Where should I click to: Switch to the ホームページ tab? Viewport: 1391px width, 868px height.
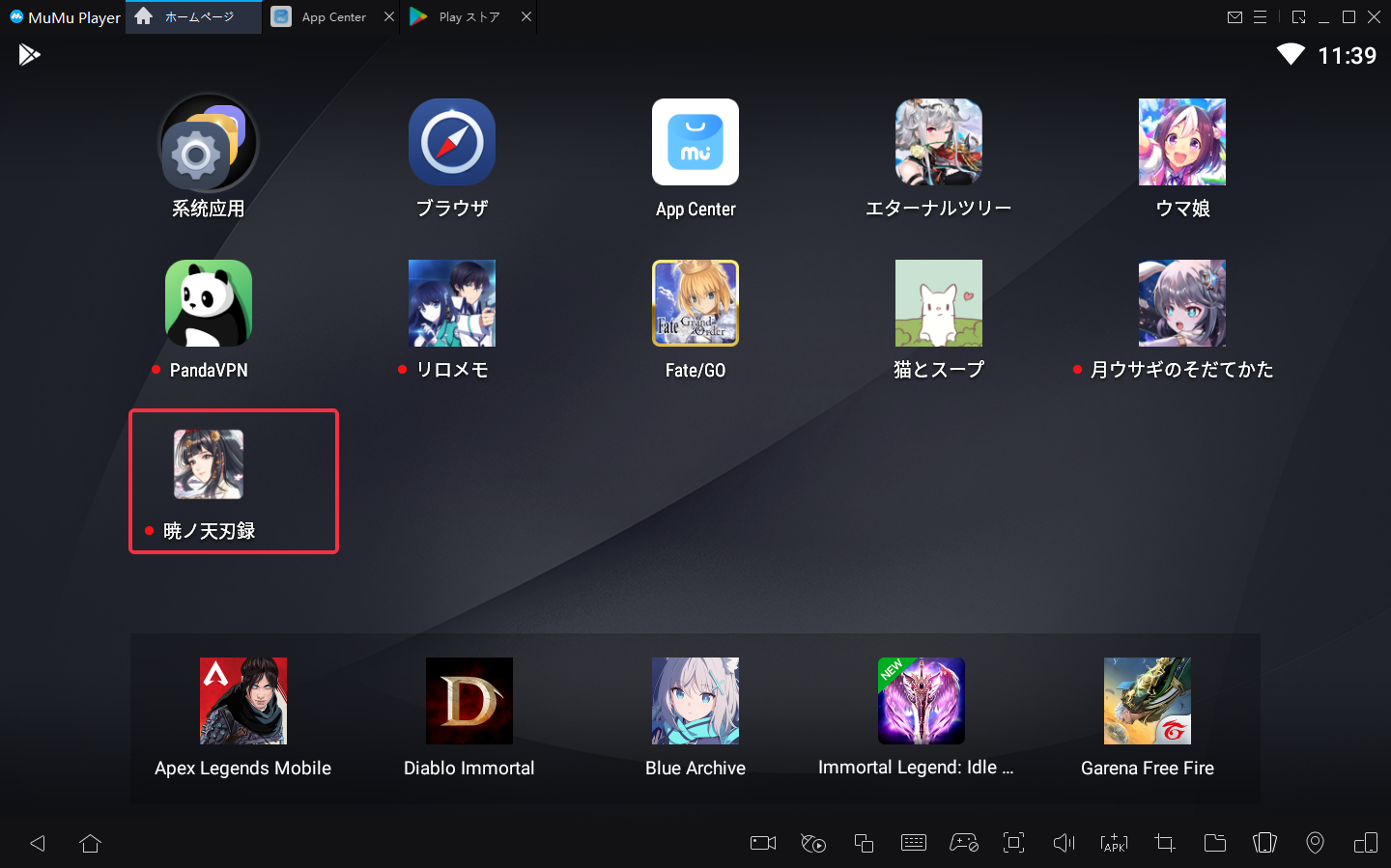[193, 16]
